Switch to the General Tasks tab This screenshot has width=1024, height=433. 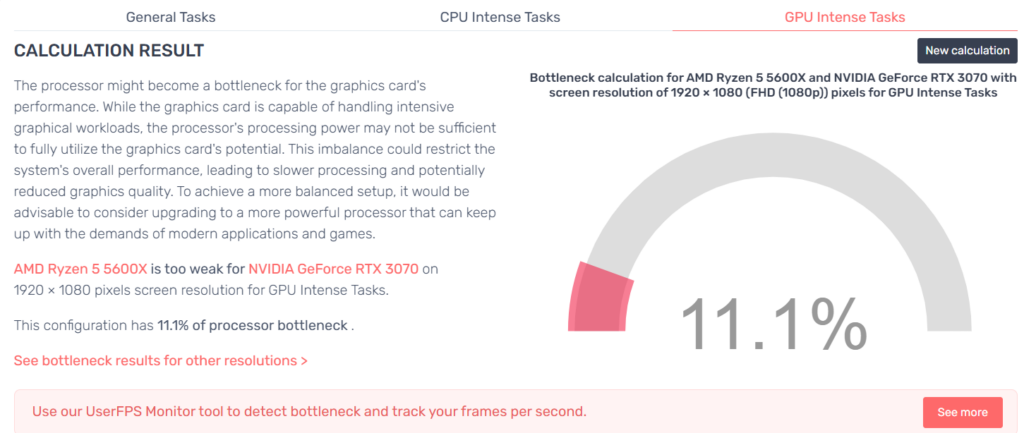point(170,17)
